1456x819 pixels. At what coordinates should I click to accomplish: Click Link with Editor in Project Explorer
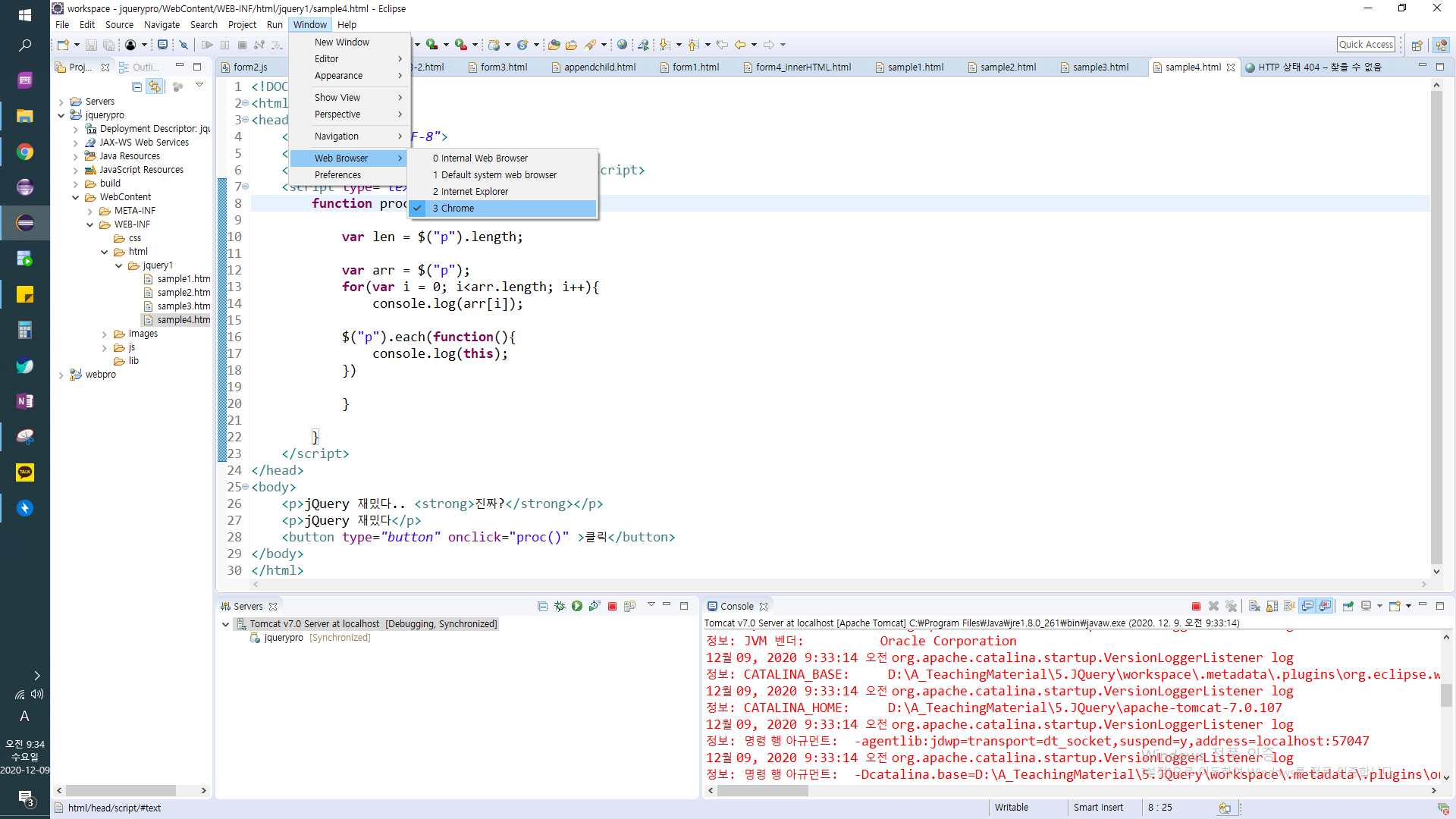(x=155, y=86)
